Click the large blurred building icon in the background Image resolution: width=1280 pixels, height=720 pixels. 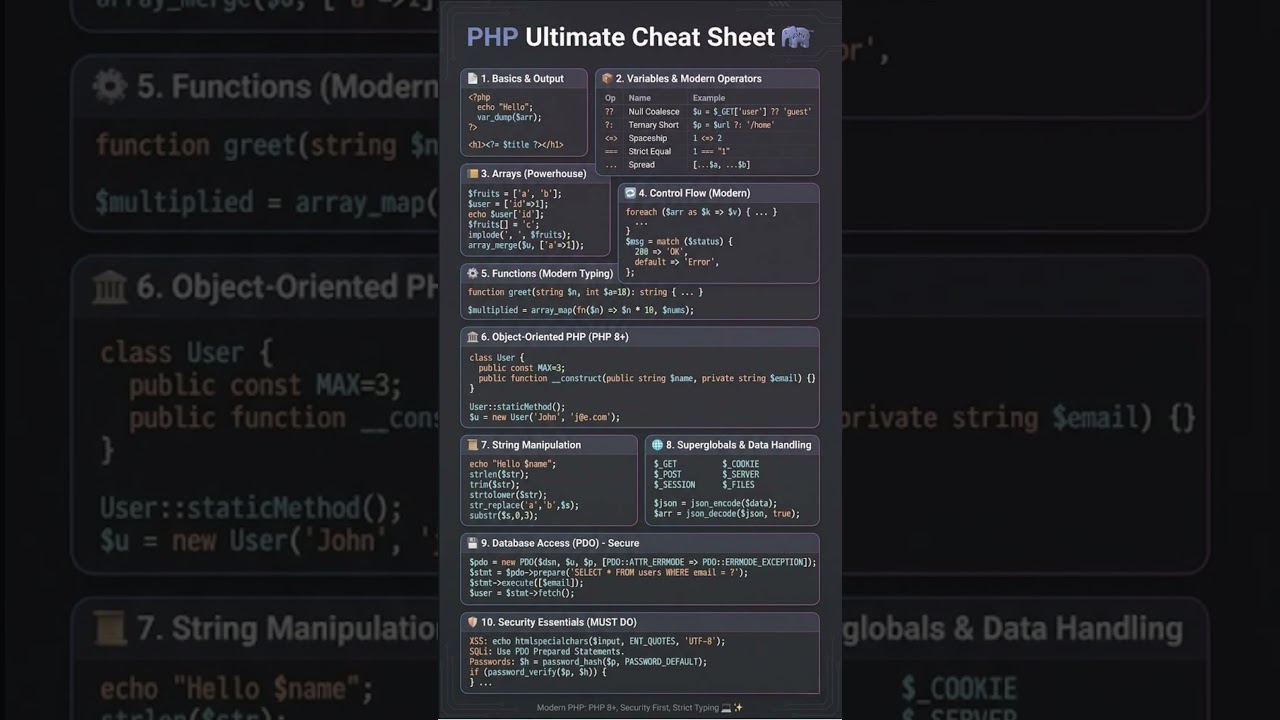[x=109, y=287]
